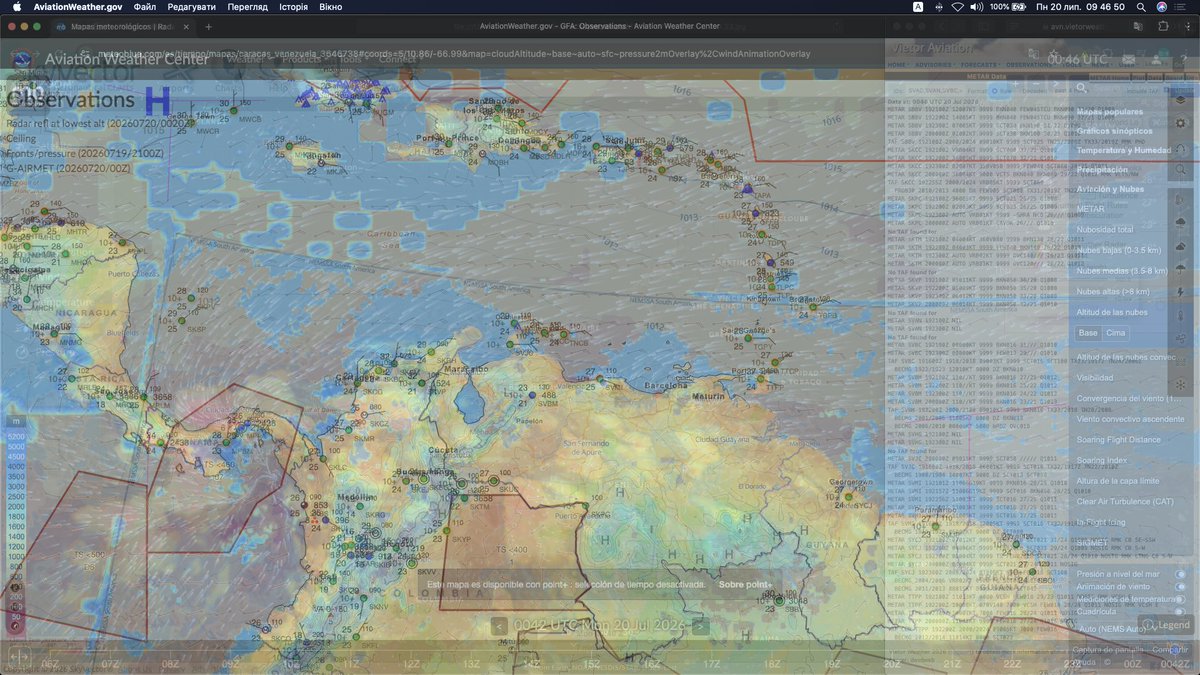Image resolution: width=1200 pixels, height=675 pixels.
Task: Jump to 08Z on the timeline
Action: [170, 664]
